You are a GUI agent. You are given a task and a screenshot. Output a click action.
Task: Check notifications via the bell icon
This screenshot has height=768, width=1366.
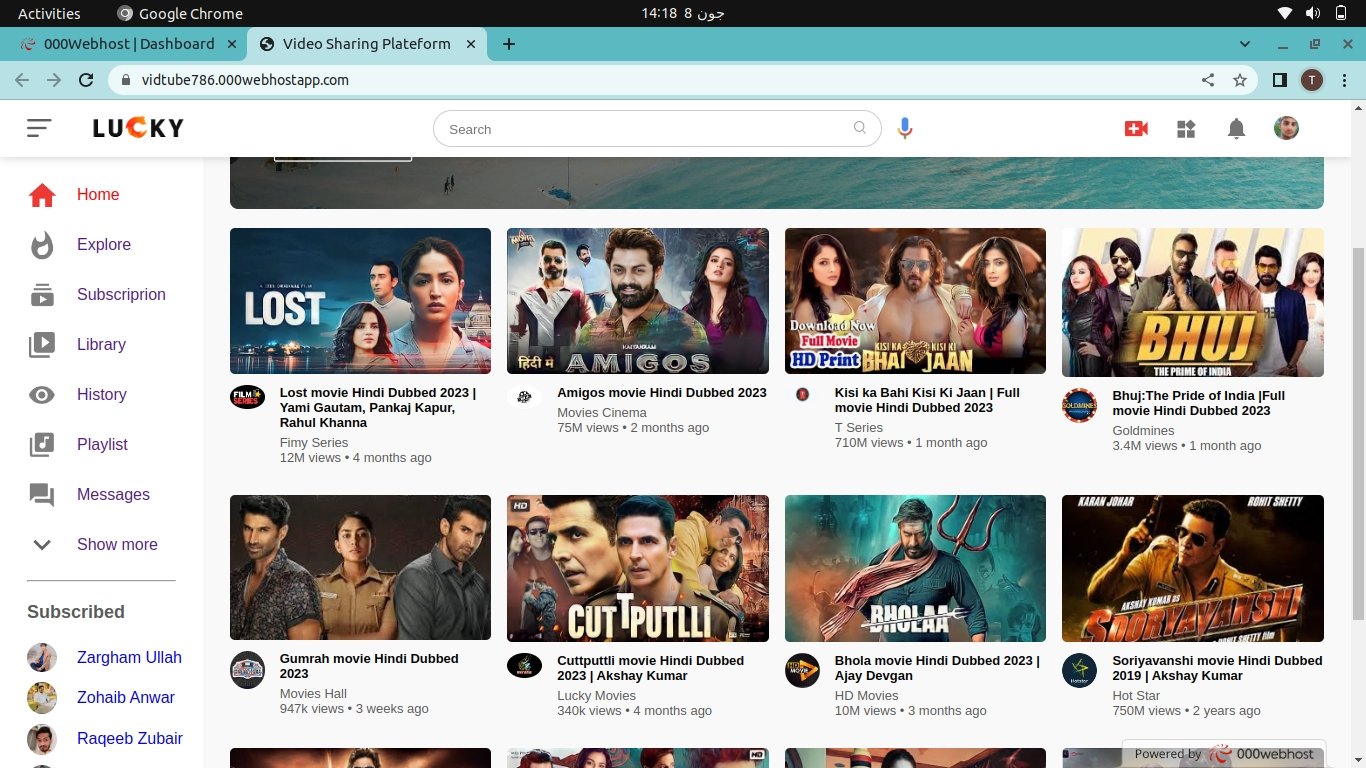click(1236, 128)
